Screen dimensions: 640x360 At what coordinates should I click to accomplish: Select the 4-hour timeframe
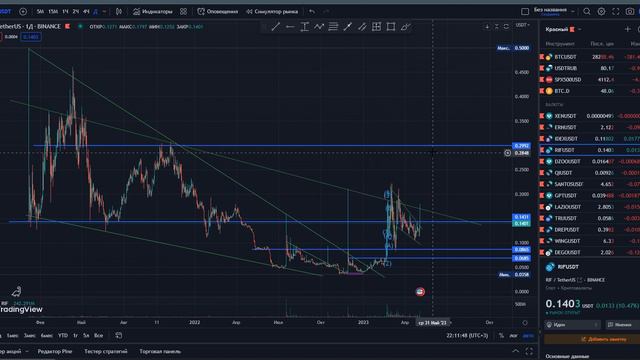coord(86,11)
